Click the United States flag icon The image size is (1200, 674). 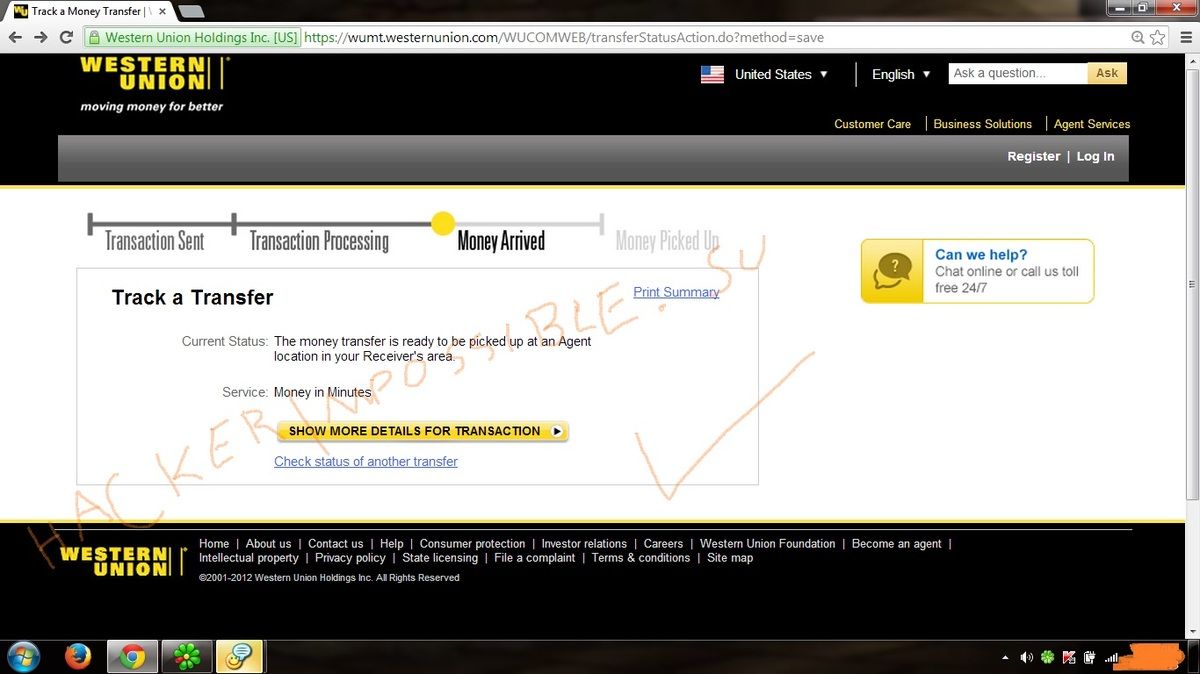pos(712,74)
